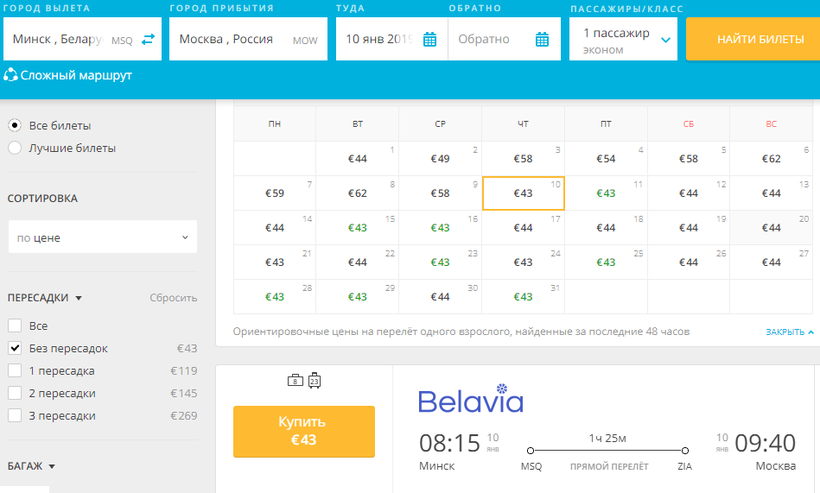Click the baggage suitcase icon above Buy button
The height and width of the screenshot is (493, 820).
295,380
